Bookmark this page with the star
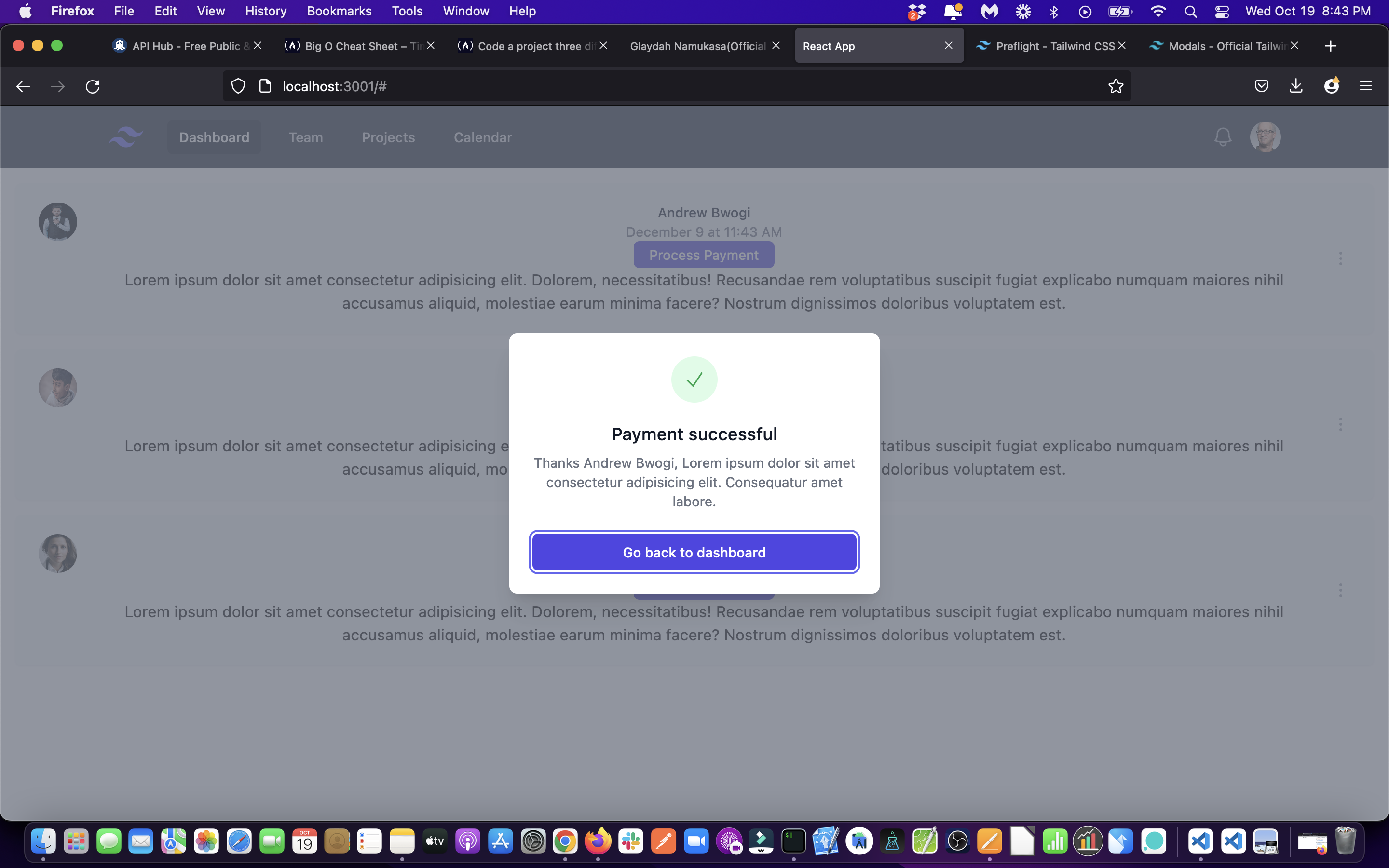1389x868 pixels. (1115, 86)
